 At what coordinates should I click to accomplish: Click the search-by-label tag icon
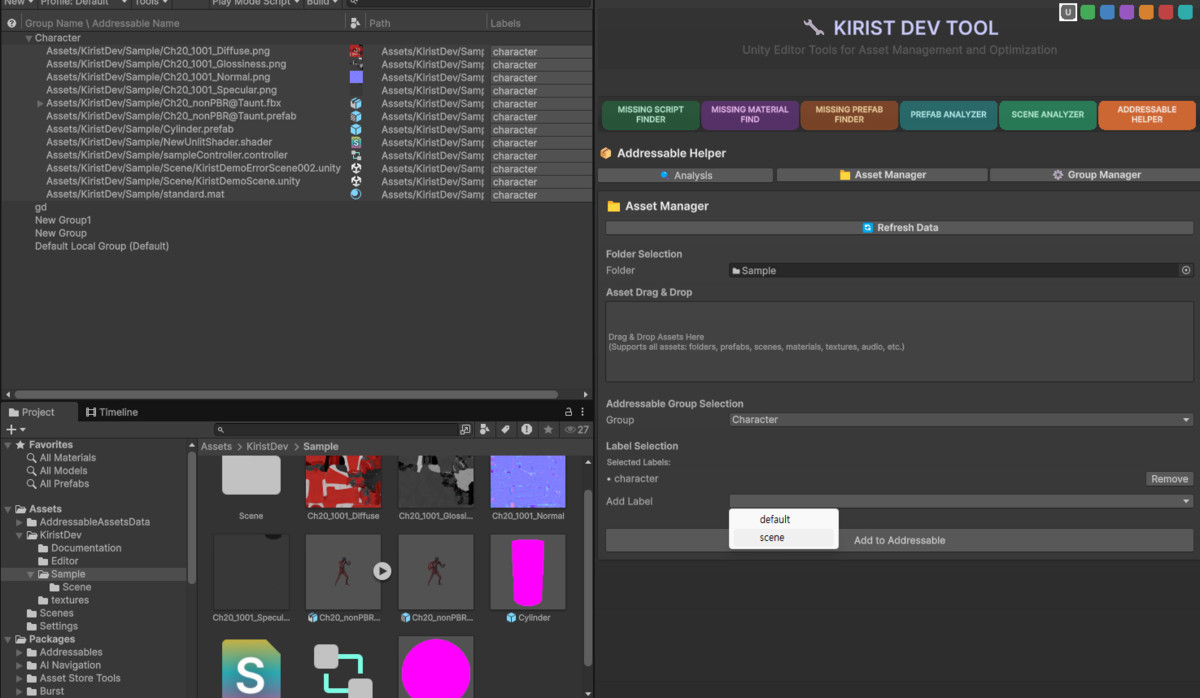[507, 429]
